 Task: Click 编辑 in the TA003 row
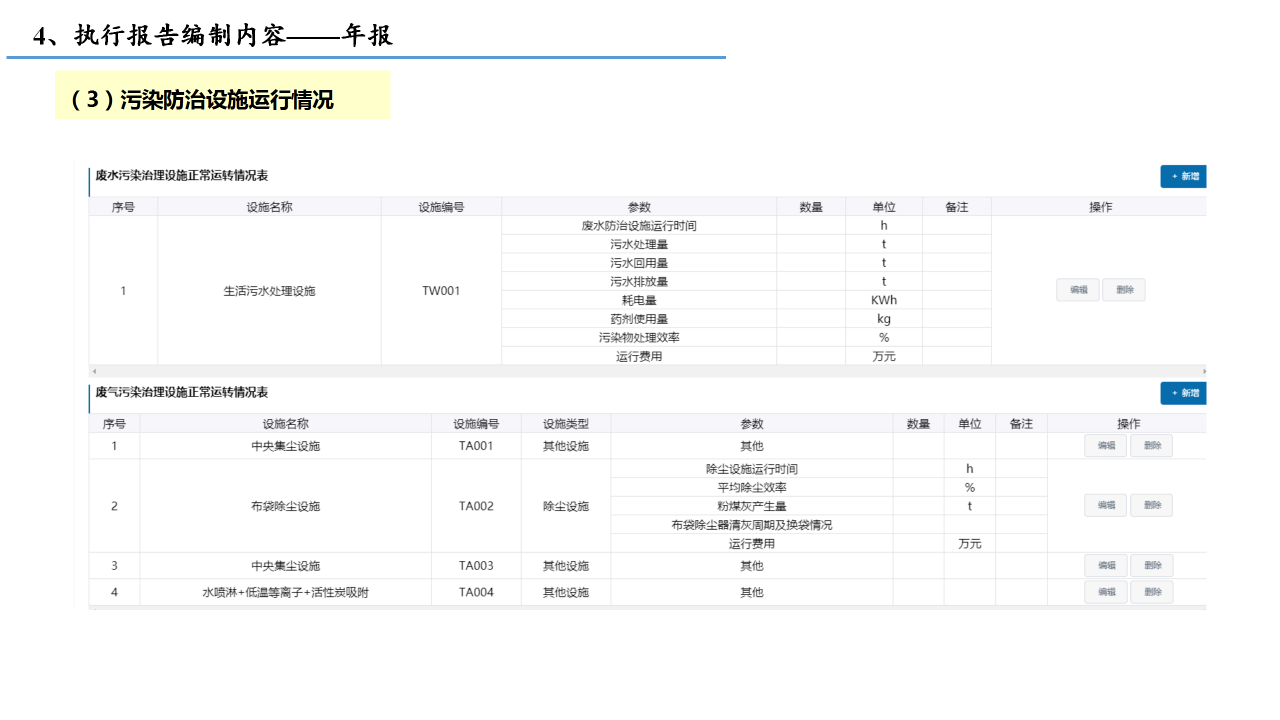[x=1106, y=566]
